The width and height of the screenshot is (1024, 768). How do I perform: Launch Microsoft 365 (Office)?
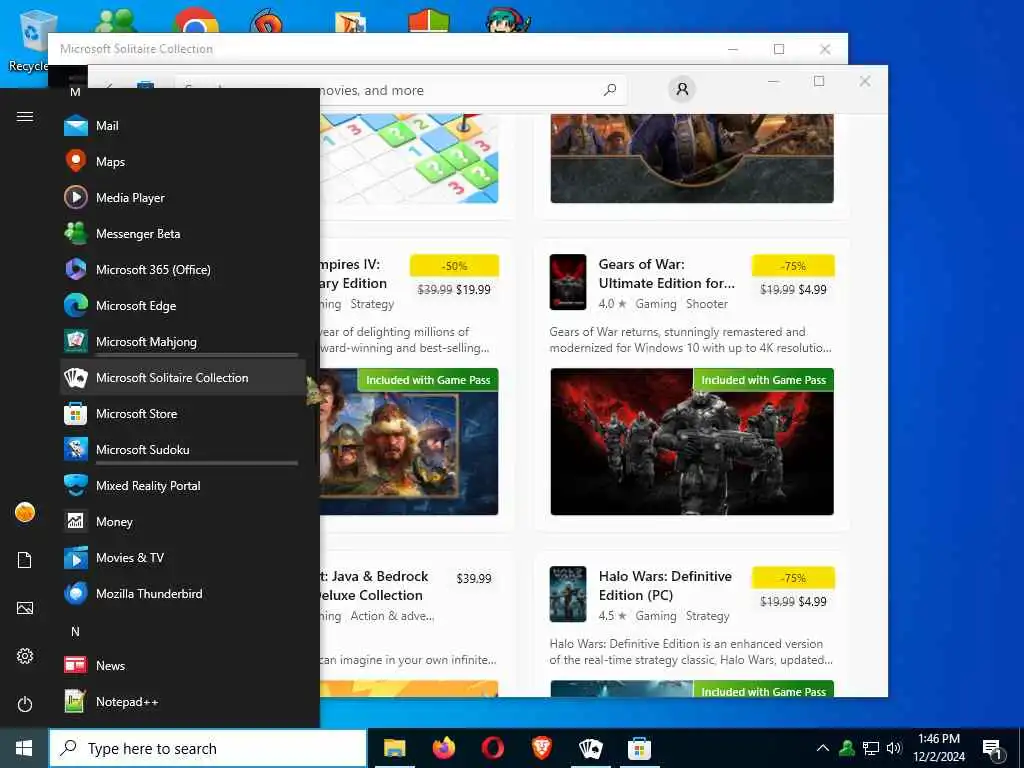(183, 269)
